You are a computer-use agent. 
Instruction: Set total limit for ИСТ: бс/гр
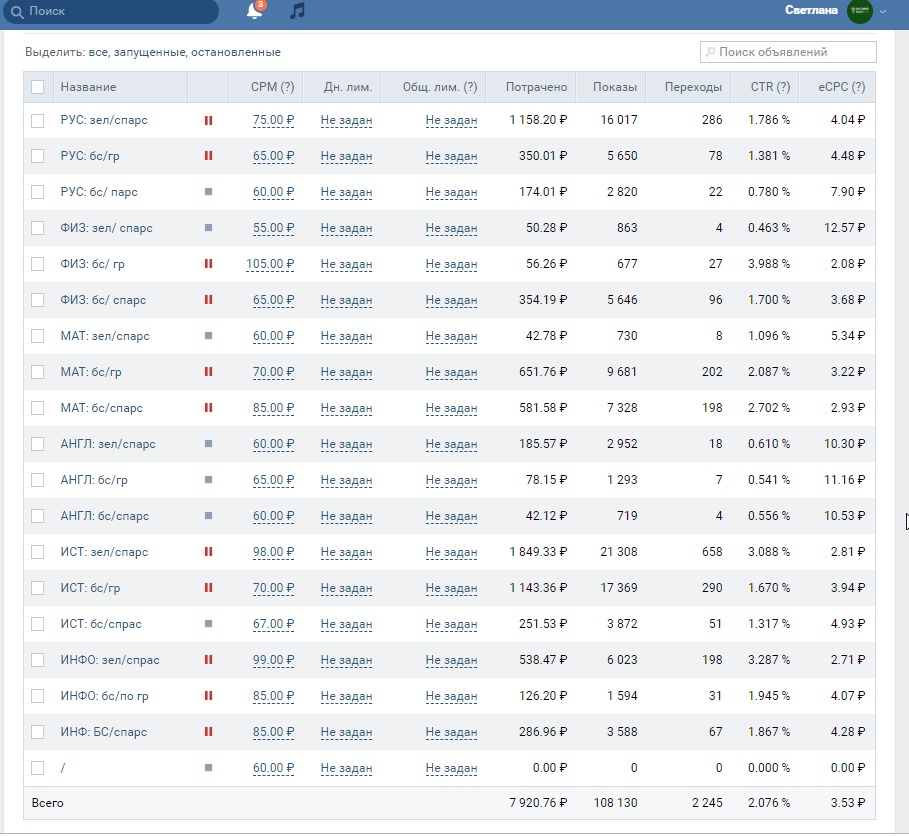451,588
